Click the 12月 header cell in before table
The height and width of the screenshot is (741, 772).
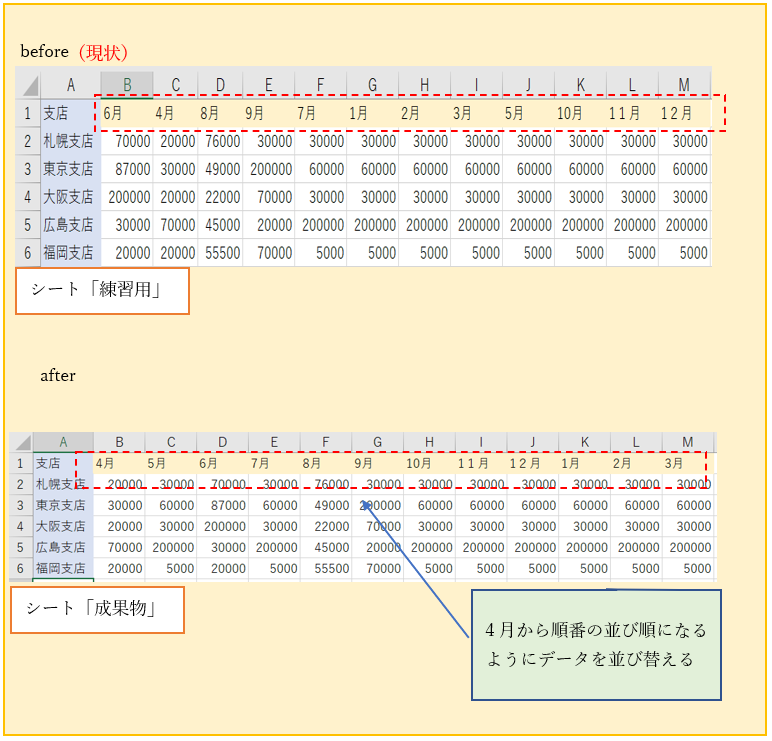pyautogui.click(x=684, y=113)
